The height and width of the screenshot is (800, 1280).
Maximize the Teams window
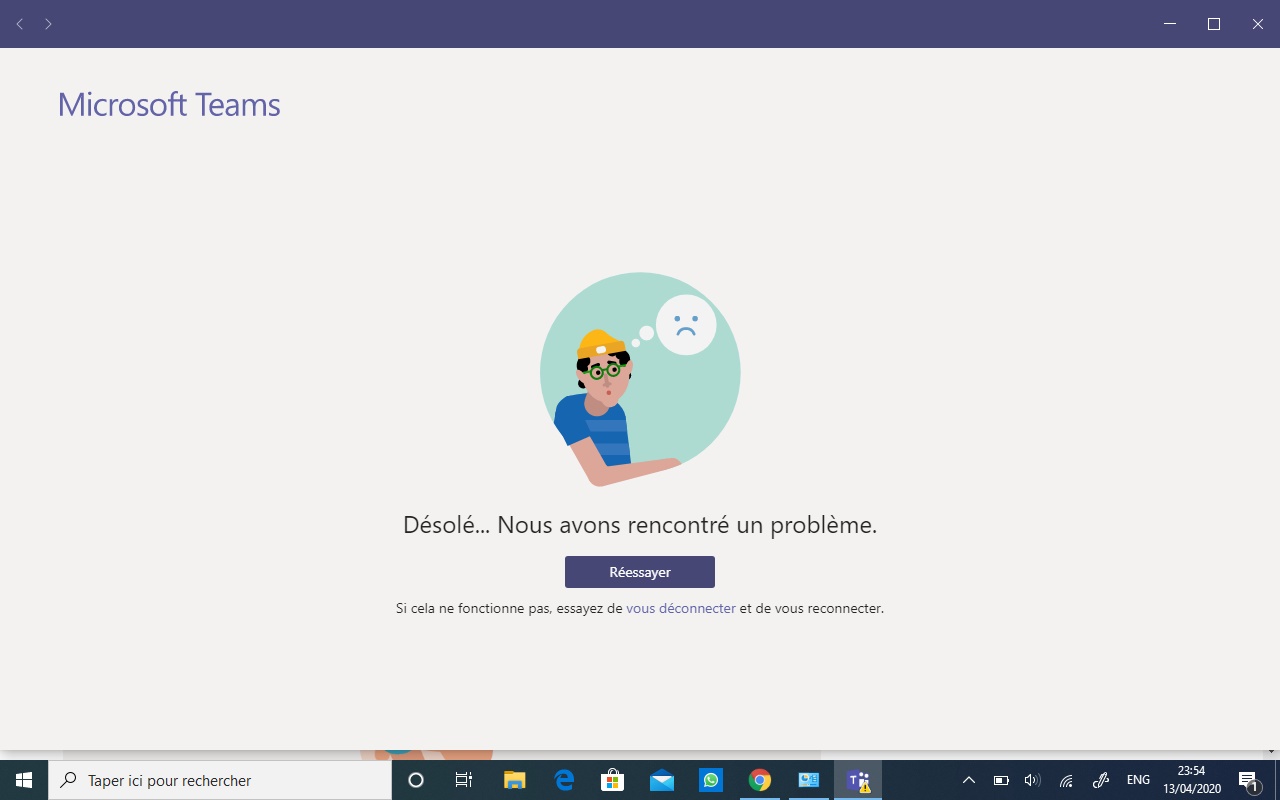point(1214,24)
